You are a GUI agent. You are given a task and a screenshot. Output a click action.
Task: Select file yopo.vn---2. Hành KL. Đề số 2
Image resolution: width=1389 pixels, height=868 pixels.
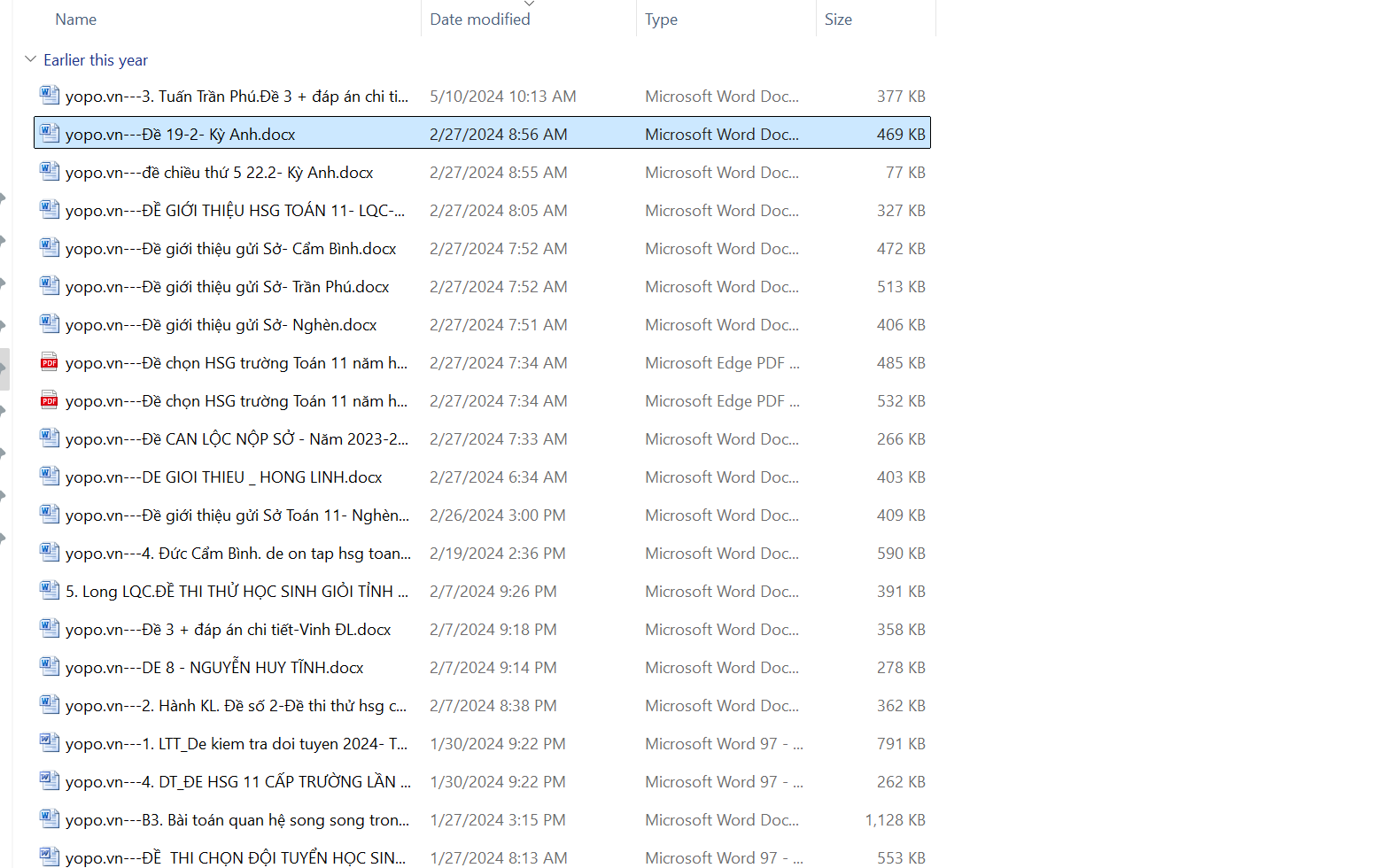point(236,706)
